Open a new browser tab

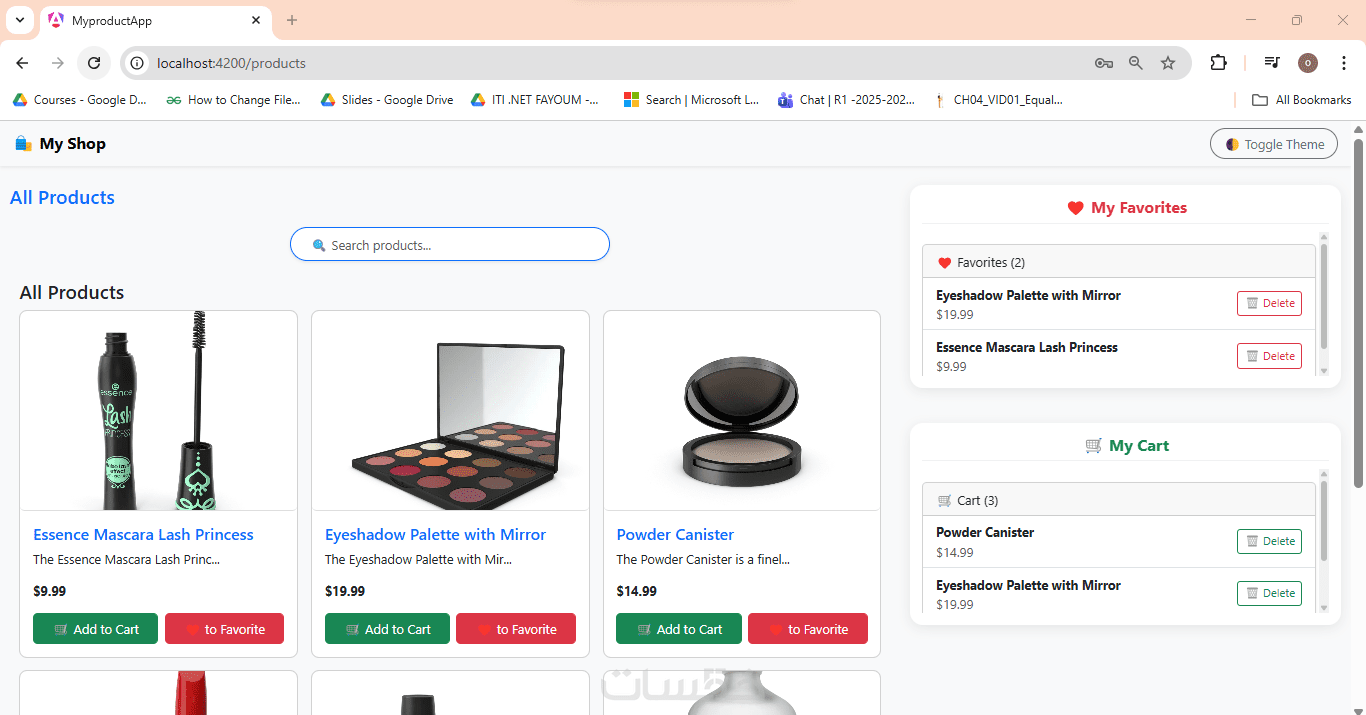coord(292,20)
